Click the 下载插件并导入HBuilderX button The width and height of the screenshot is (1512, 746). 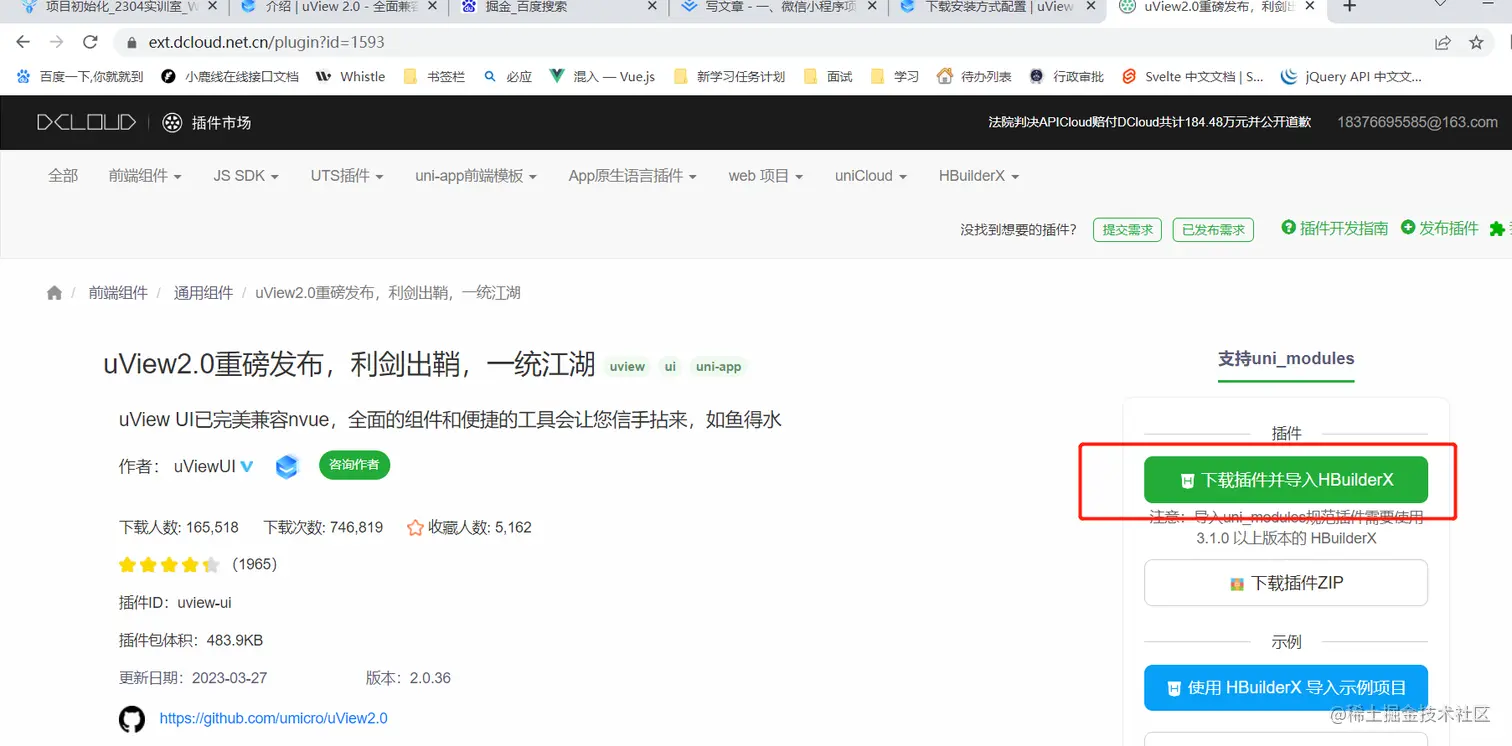coord(1286,480)
